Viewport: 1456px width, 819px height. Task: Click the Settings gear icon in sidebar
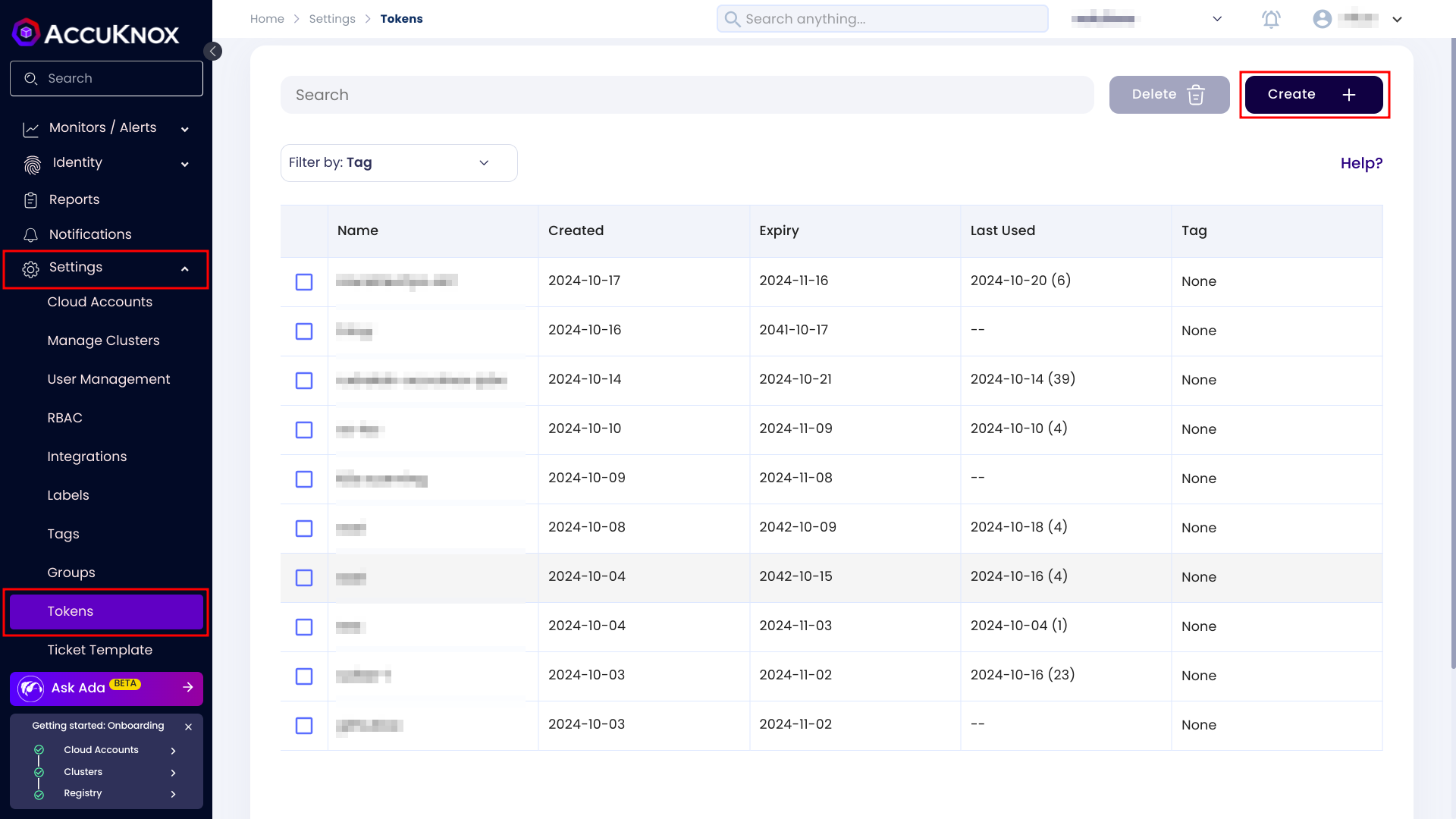coord(30,268)
